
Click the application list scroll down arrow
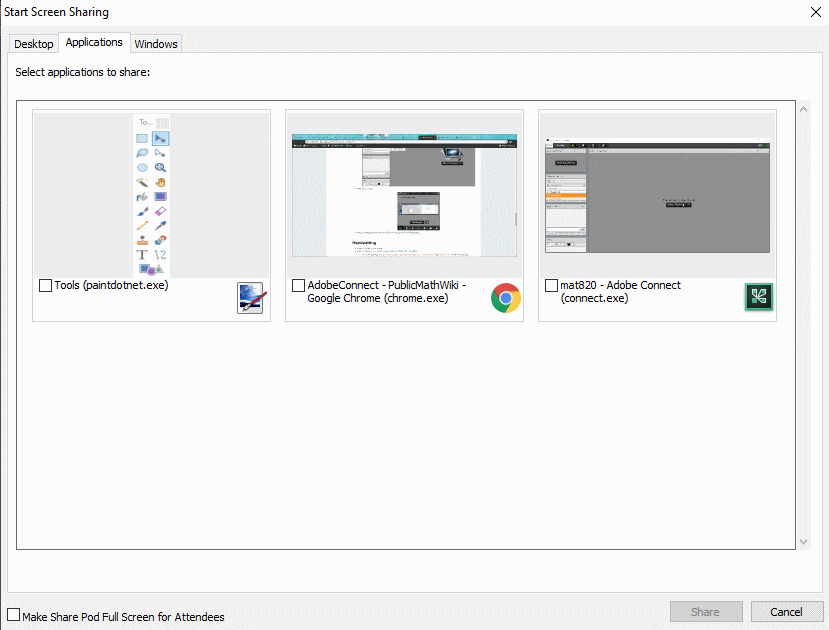tap(804, 542)
